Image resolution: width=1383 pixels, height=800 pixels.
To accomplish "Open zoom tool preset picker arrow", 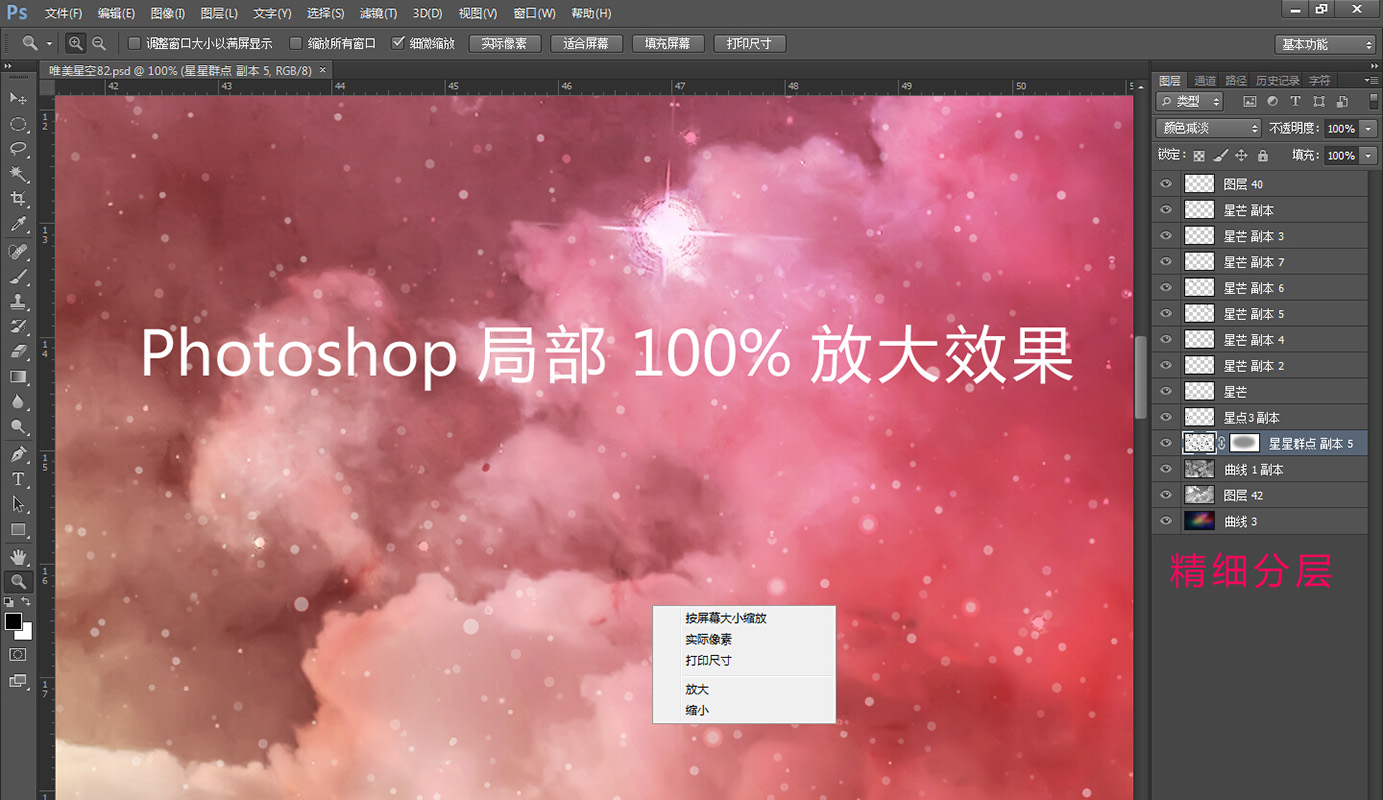I will pos(49,44).
